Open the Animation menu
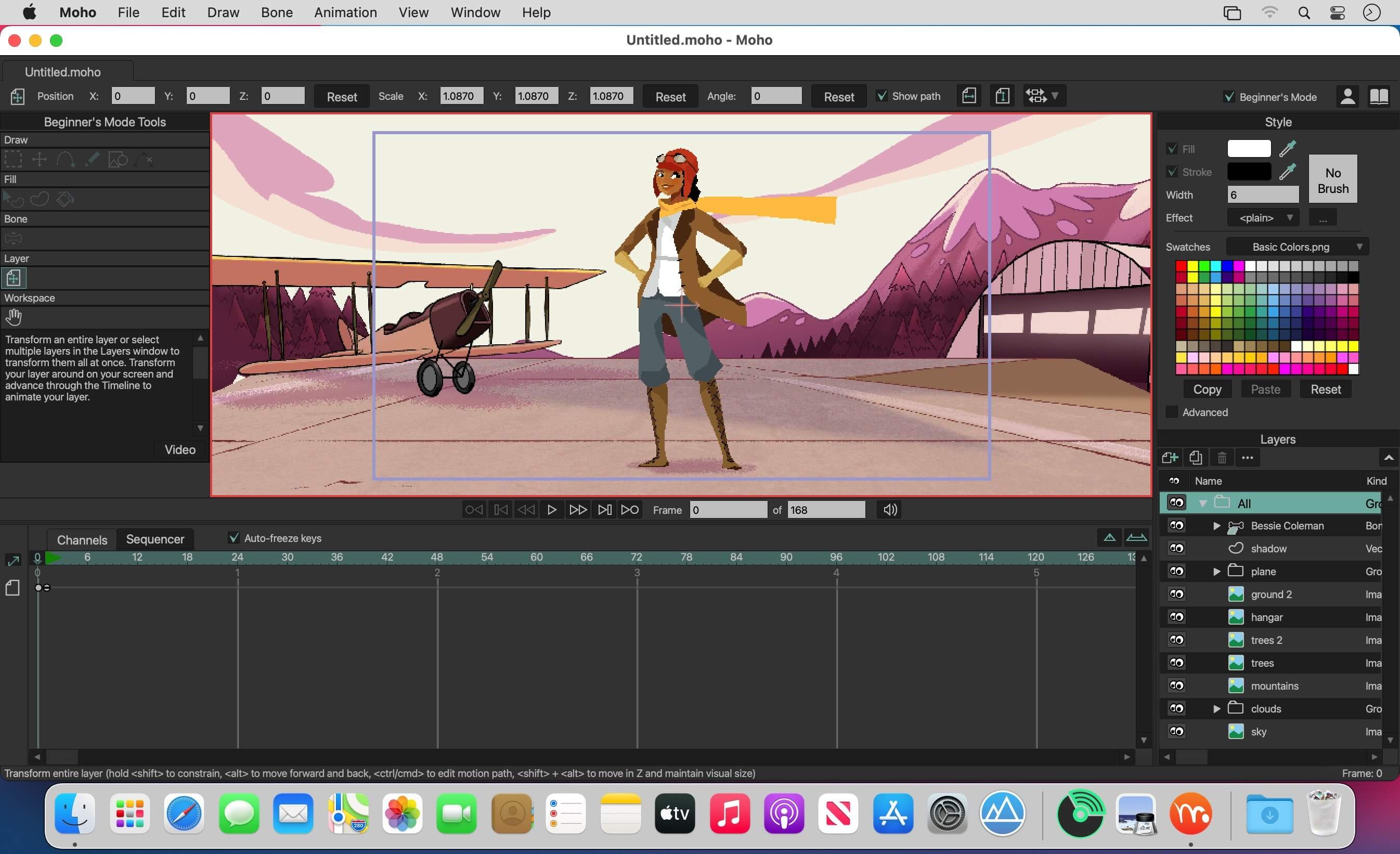1400x854 pixels. pos(345,12)
